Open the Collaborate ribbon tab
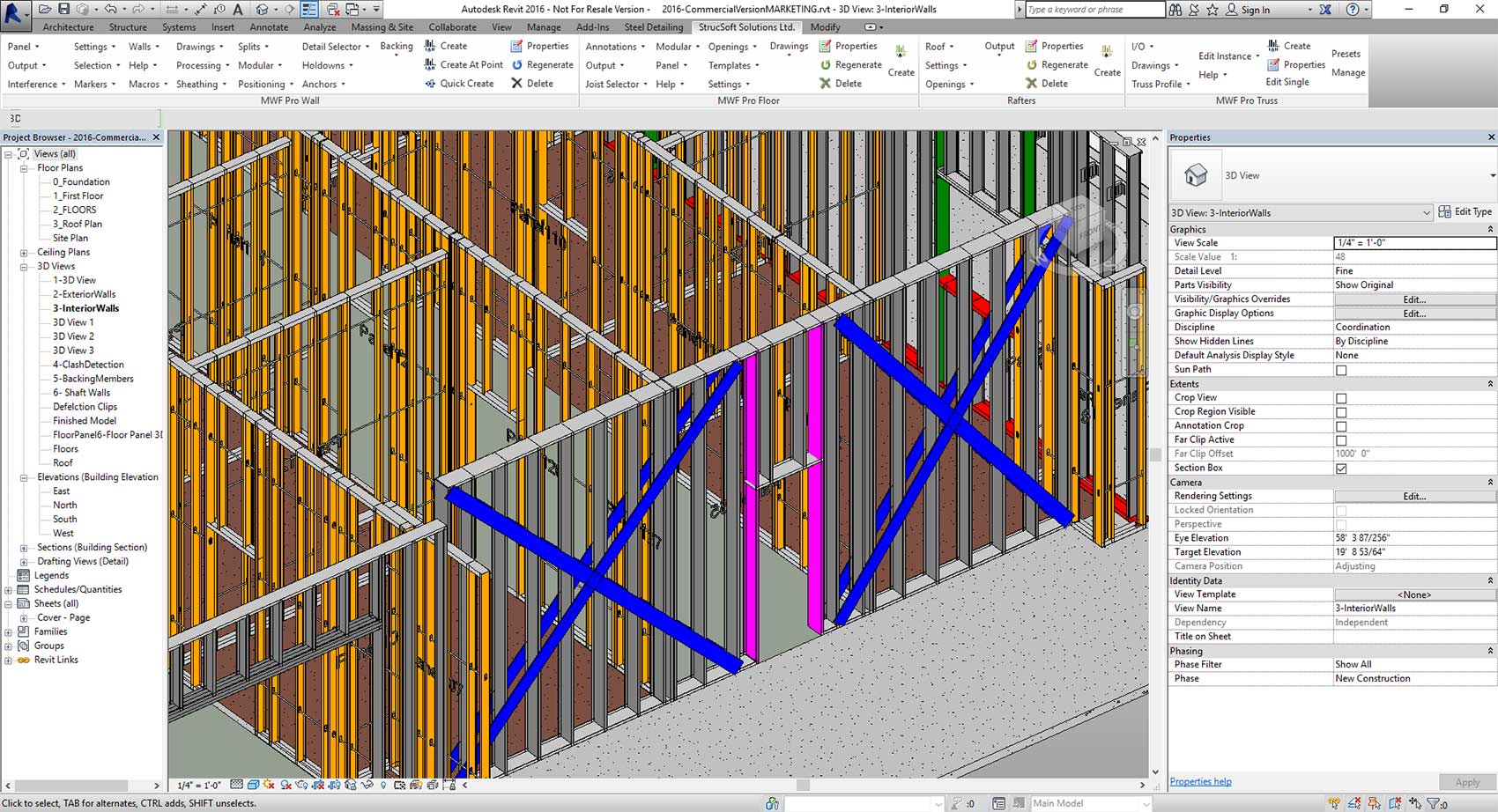The image size is (1498, 812). [x=452, y=27]
